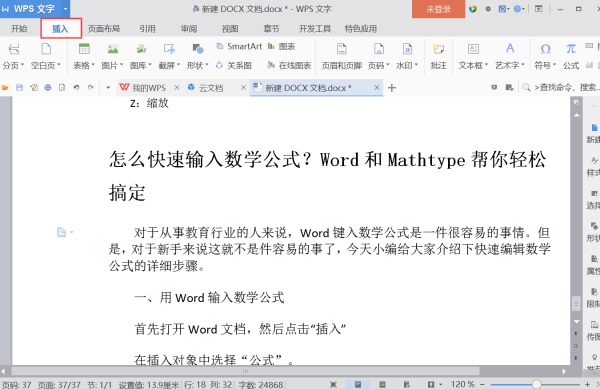Insert a text box (文本框)

[x=473, y=56]
